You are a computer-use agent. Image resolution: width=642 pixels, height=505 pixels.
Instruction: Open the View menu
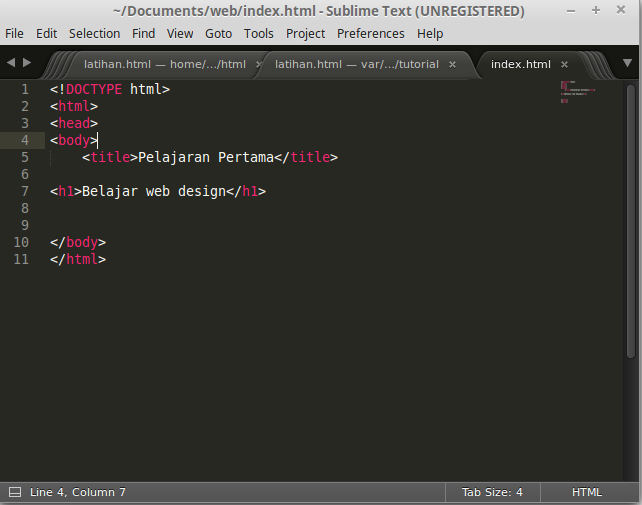(x=180, y=34)
